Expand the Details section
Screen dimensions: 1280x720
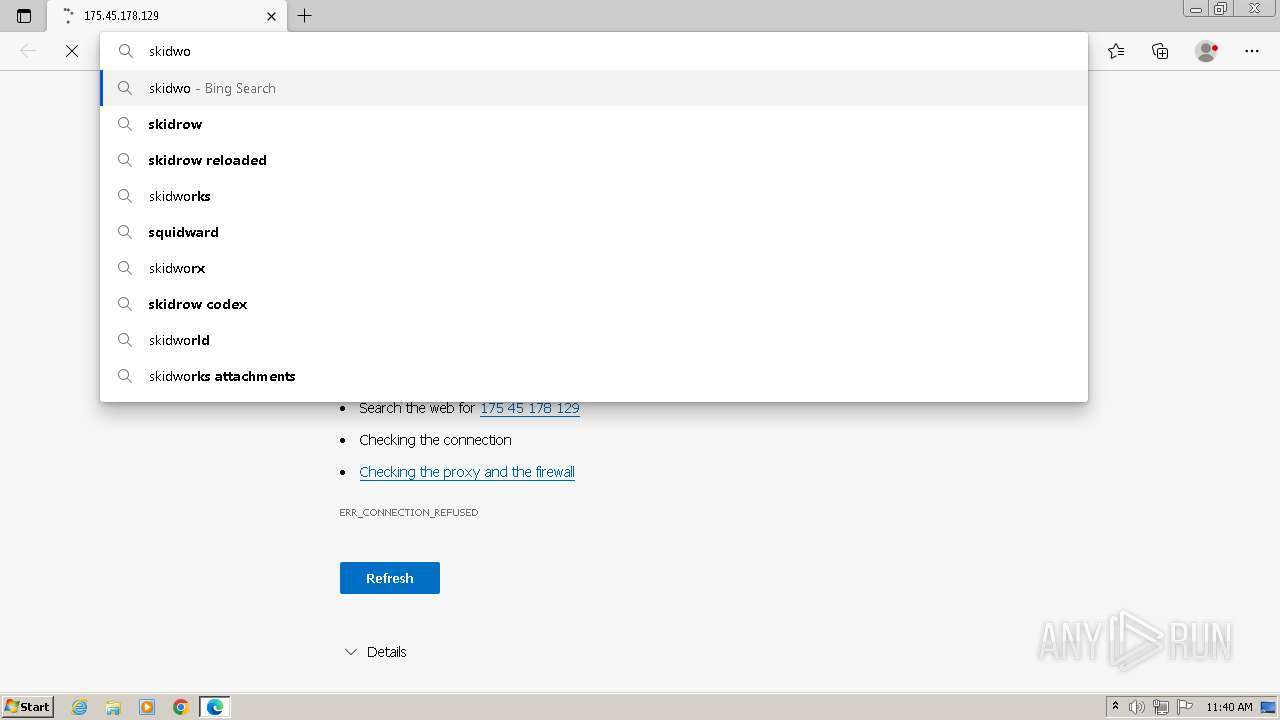click(375, 652)
